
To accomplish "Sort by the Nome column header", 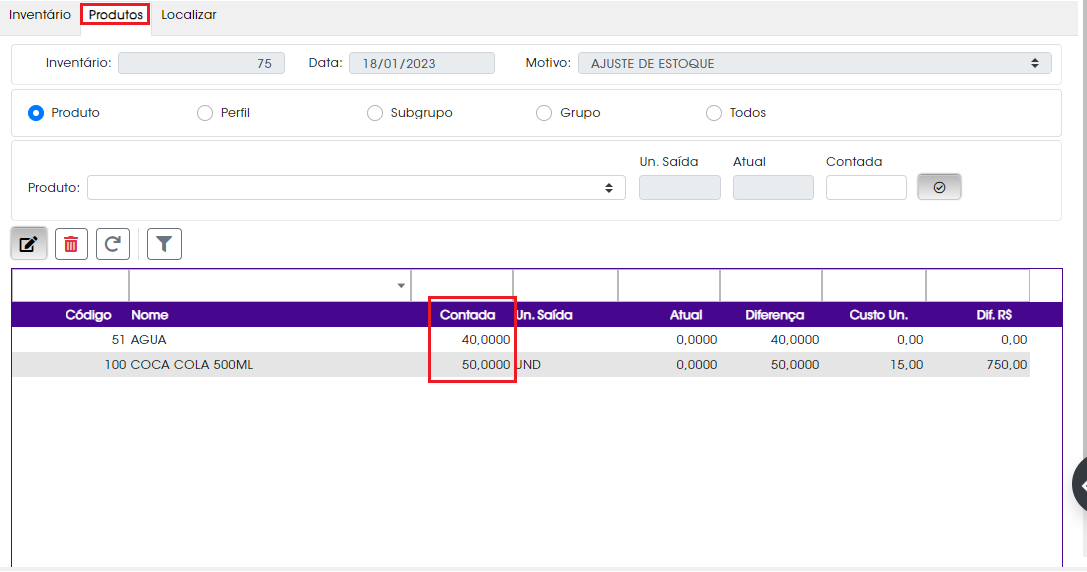I will pos(150,315).
